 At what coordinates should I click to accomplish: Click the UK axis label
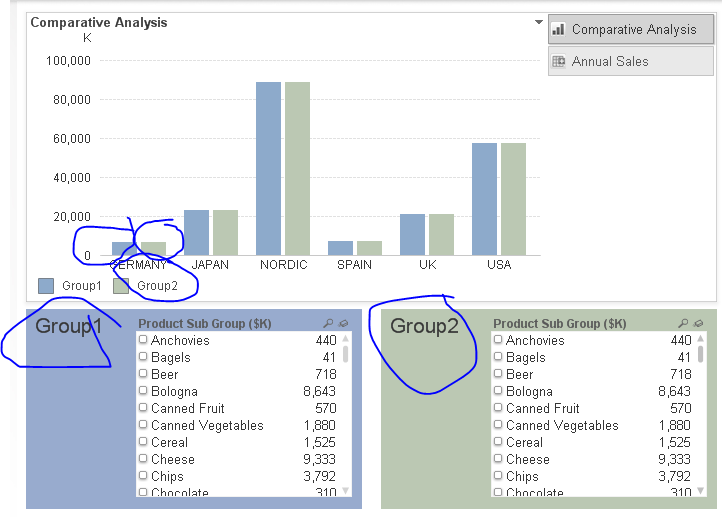428,265
